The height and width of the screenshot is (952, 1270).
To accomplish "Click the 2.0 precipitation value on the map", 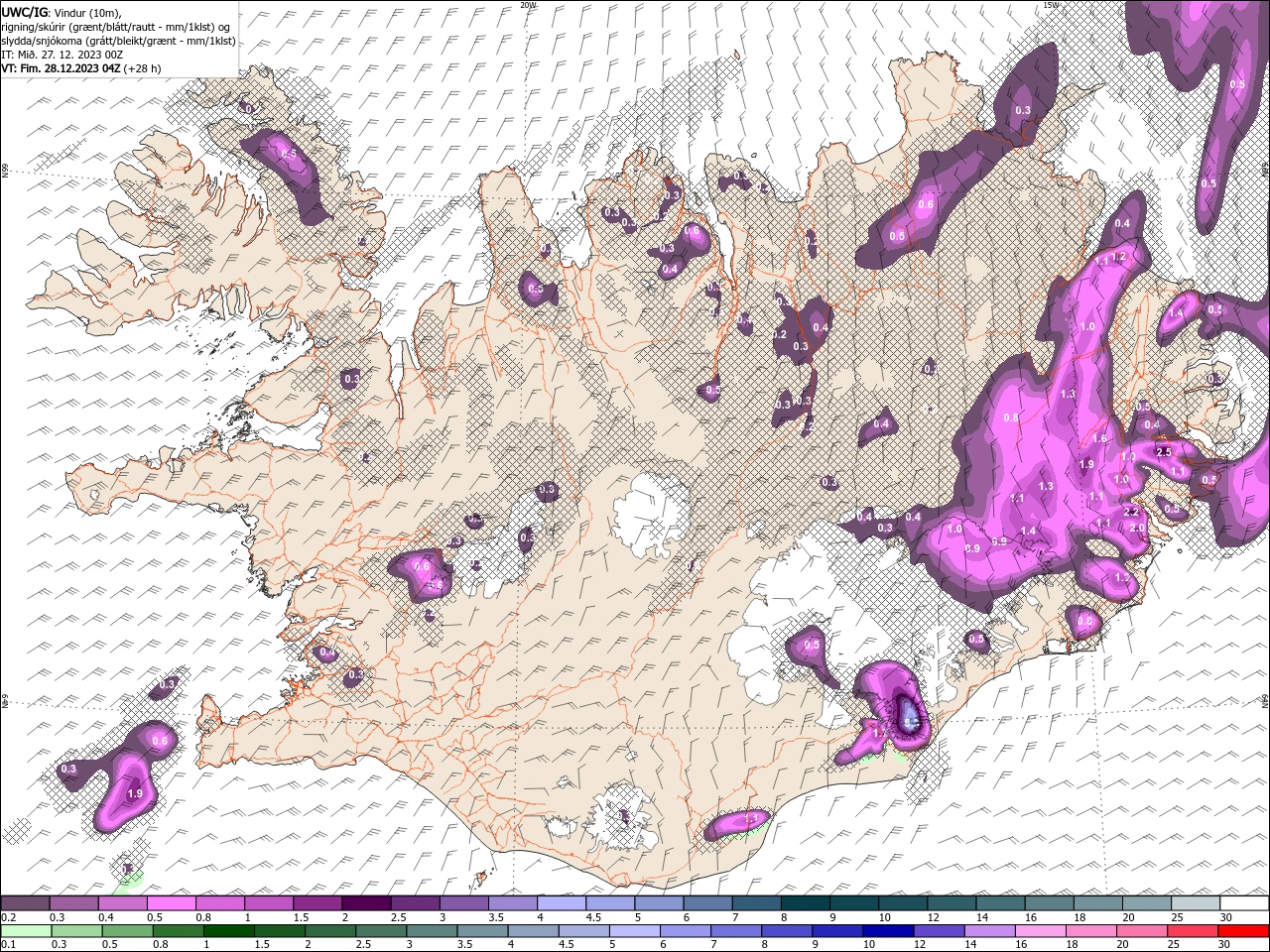I will pos(1137,529).
